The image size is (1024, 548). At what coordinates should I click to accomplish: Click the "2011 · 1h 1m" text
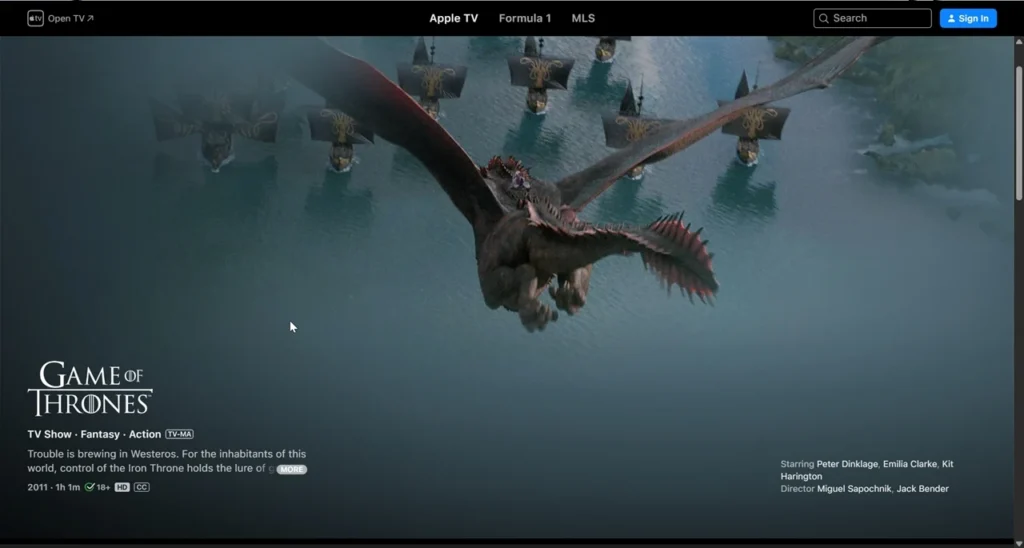[x=54, y=487]
